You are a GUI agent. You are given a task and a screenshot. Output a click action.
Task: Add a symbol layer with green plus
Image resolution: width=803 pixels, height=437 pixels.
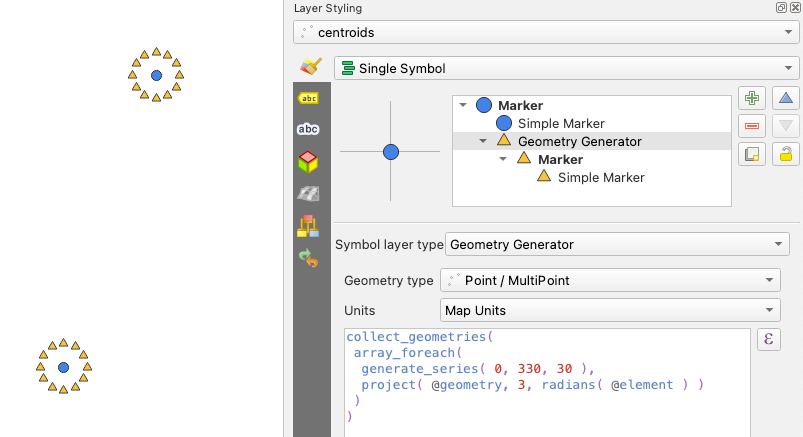pos(752,98)
